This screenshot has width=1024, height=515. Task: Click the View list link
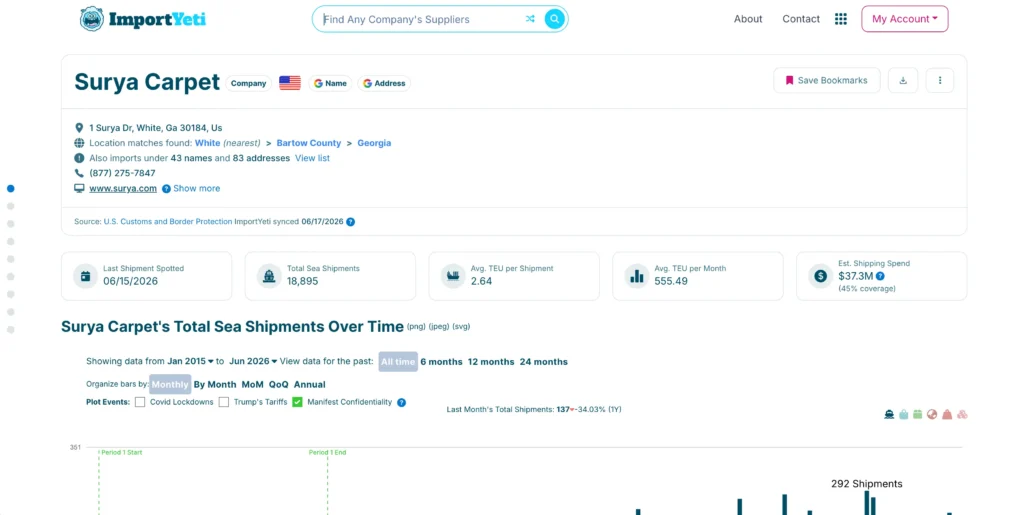coord(312,158)
